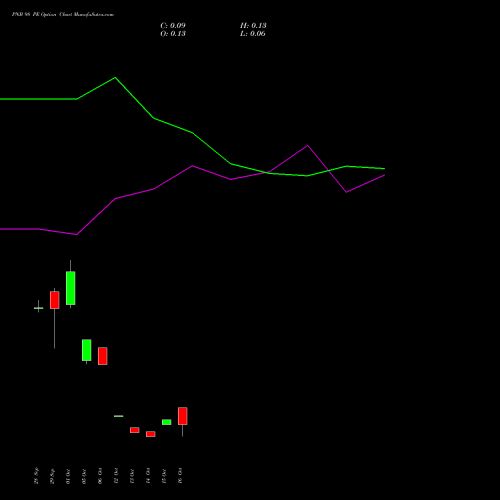Click the '05 Oct' date axis label
500x500 pixels.
(84, 476)
